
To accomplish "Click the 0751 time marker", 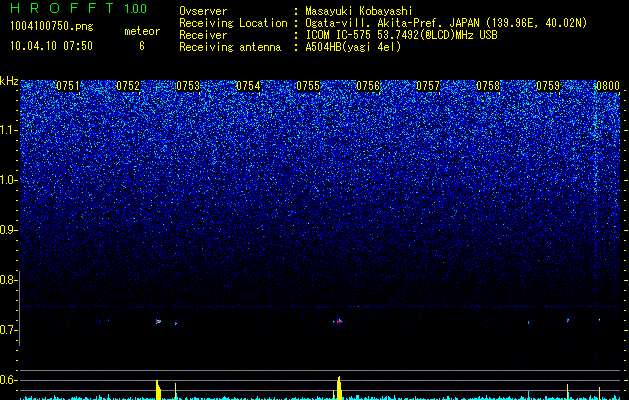I will (x=68, y=86).
